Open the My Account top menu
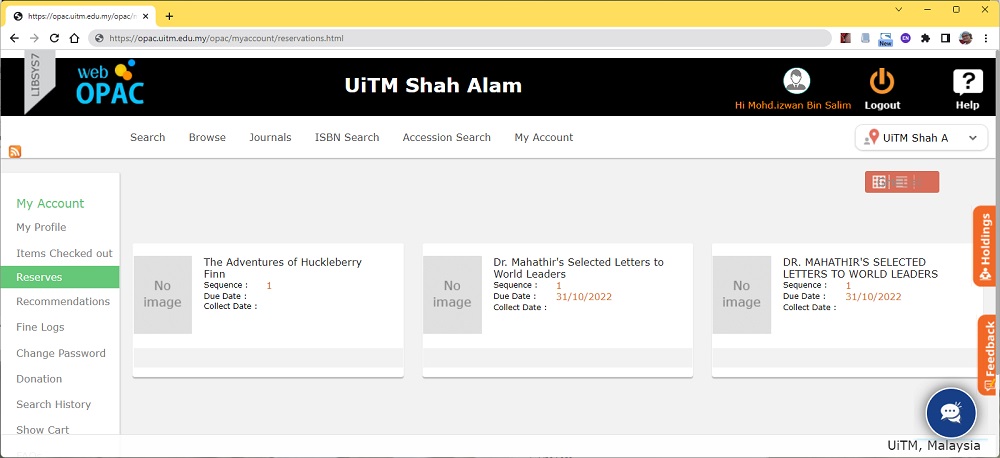The image size is (1000, 458). click(x=543, y=137)
